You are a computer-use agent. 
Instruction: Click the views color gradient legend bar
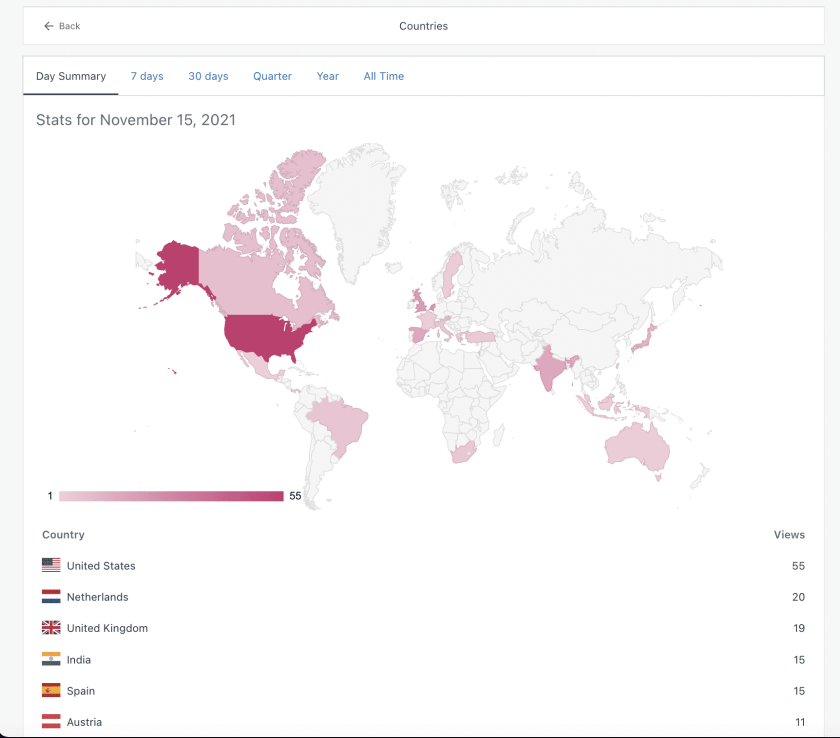[x=171, y=496]
